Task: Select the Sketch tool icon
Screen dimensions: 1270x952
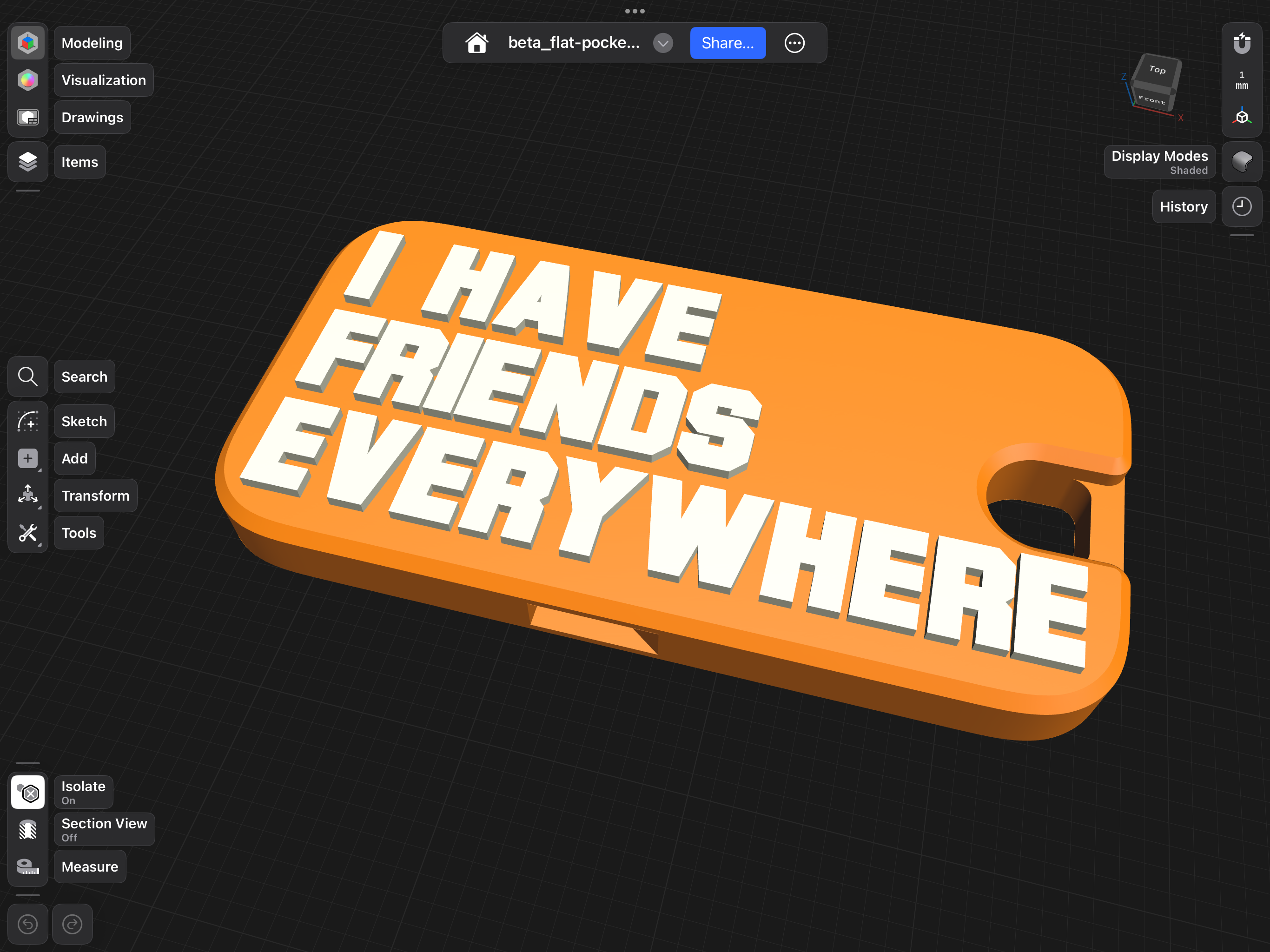Action: tap(27, 422)
